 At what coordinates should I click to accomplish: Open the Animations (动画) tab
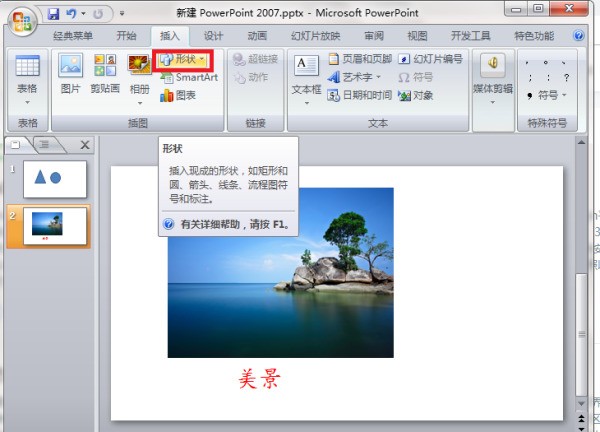point(257,36)
